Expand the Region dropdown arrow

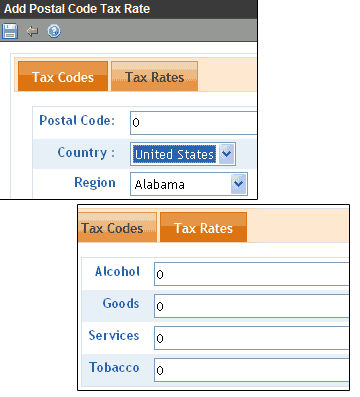click(x=239, y=184)
